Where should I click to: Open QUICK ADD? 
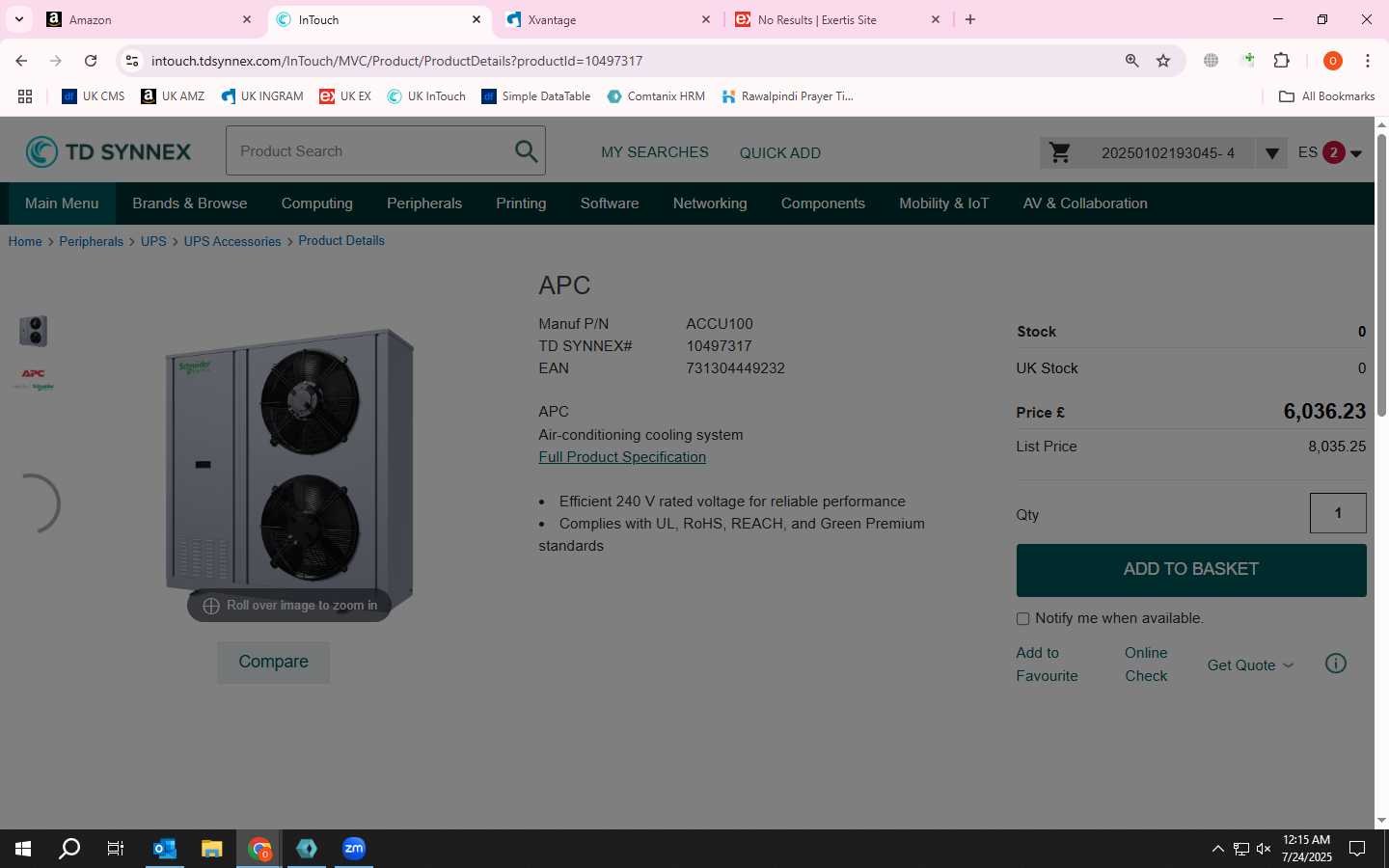(x=779, y=153)
